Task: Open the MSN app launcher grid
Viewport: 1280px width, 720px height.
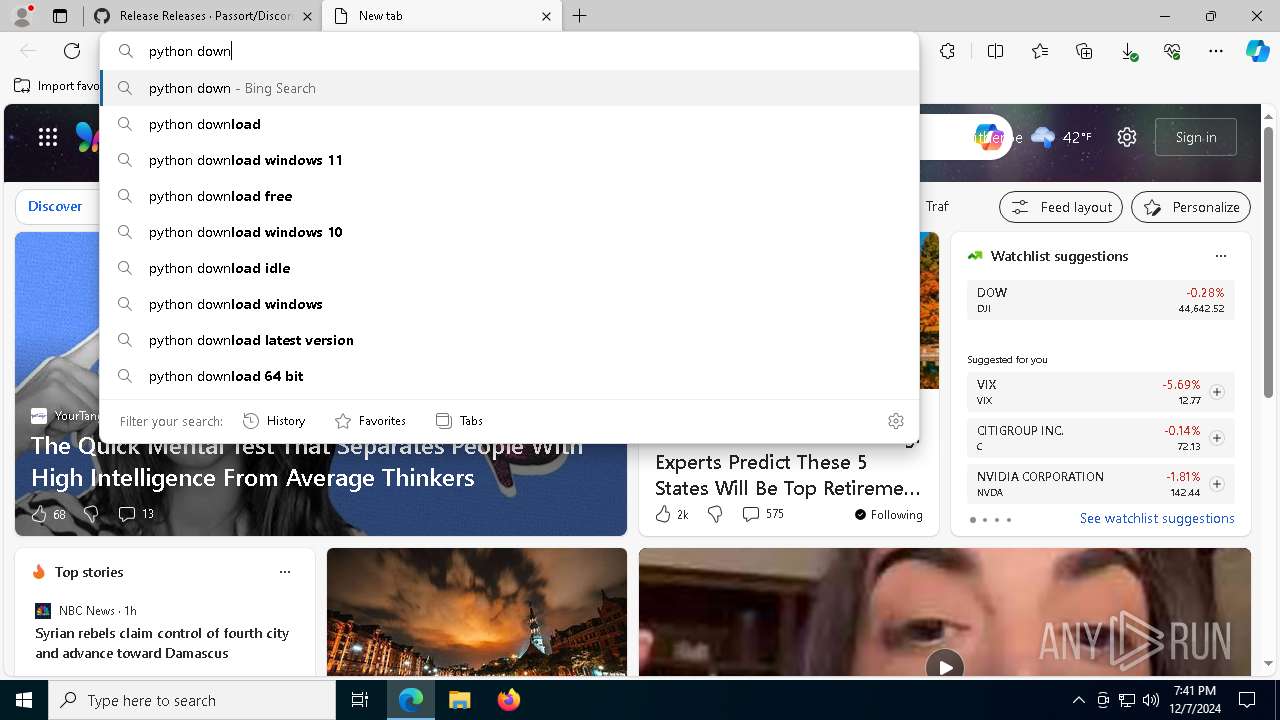Action: [x=48, y=138]
